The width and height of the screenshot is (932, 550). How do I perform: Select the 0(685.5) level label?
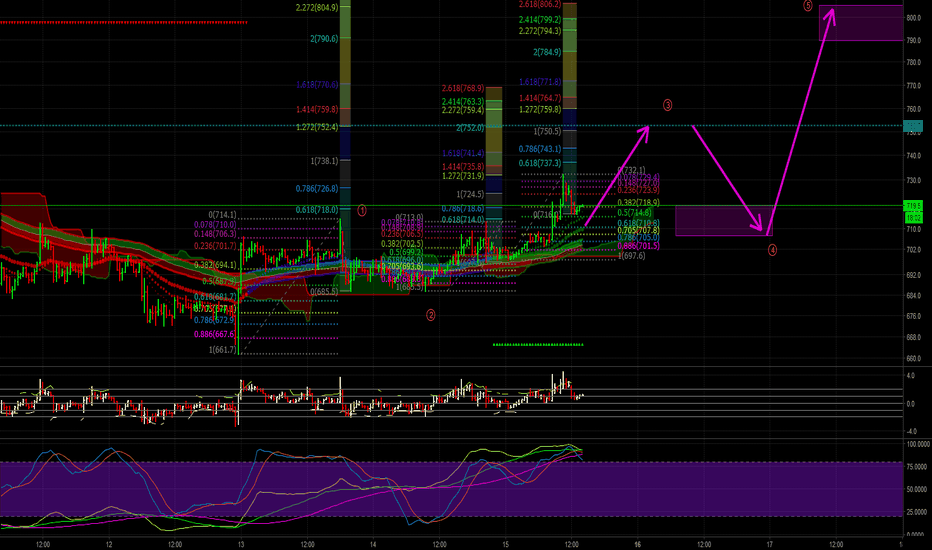[x=324, y=292]
